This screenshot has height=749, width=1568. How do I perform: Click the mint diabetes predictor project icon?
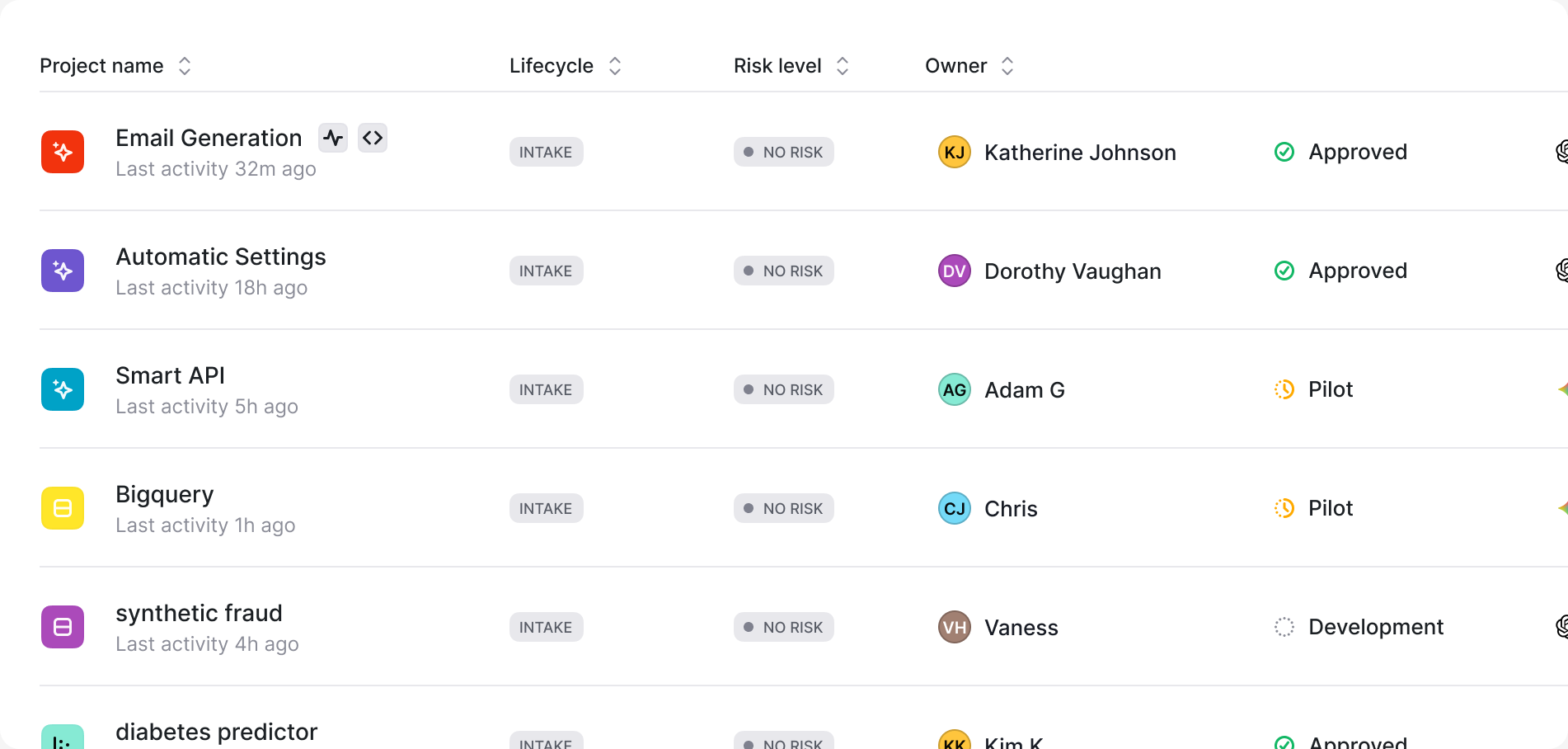coord(63,737)
